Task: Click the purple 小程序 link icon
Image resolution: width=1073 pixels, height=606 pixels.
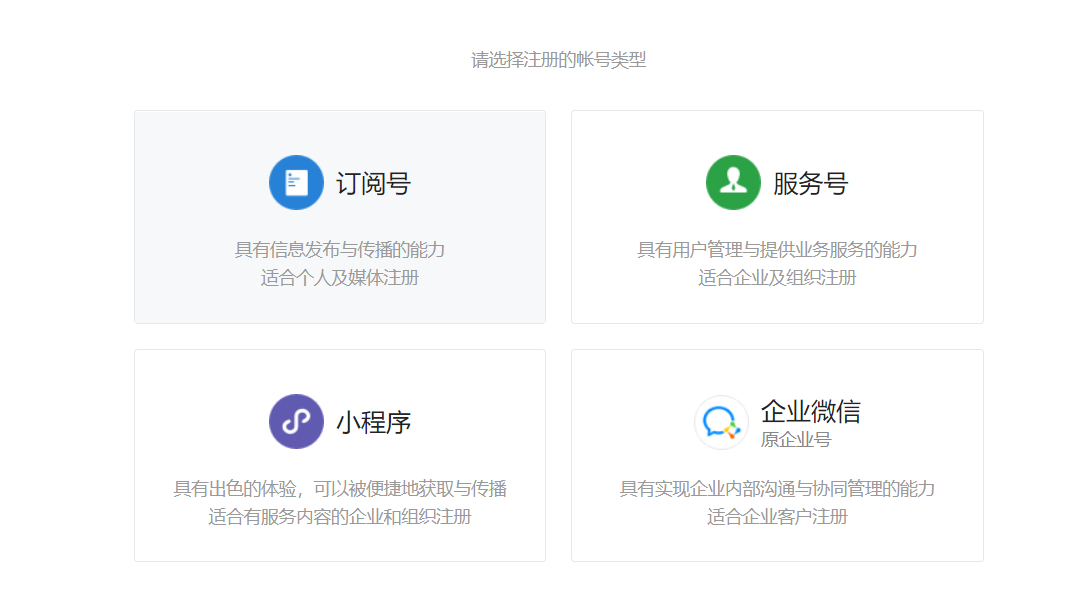Action: point(296,421)
